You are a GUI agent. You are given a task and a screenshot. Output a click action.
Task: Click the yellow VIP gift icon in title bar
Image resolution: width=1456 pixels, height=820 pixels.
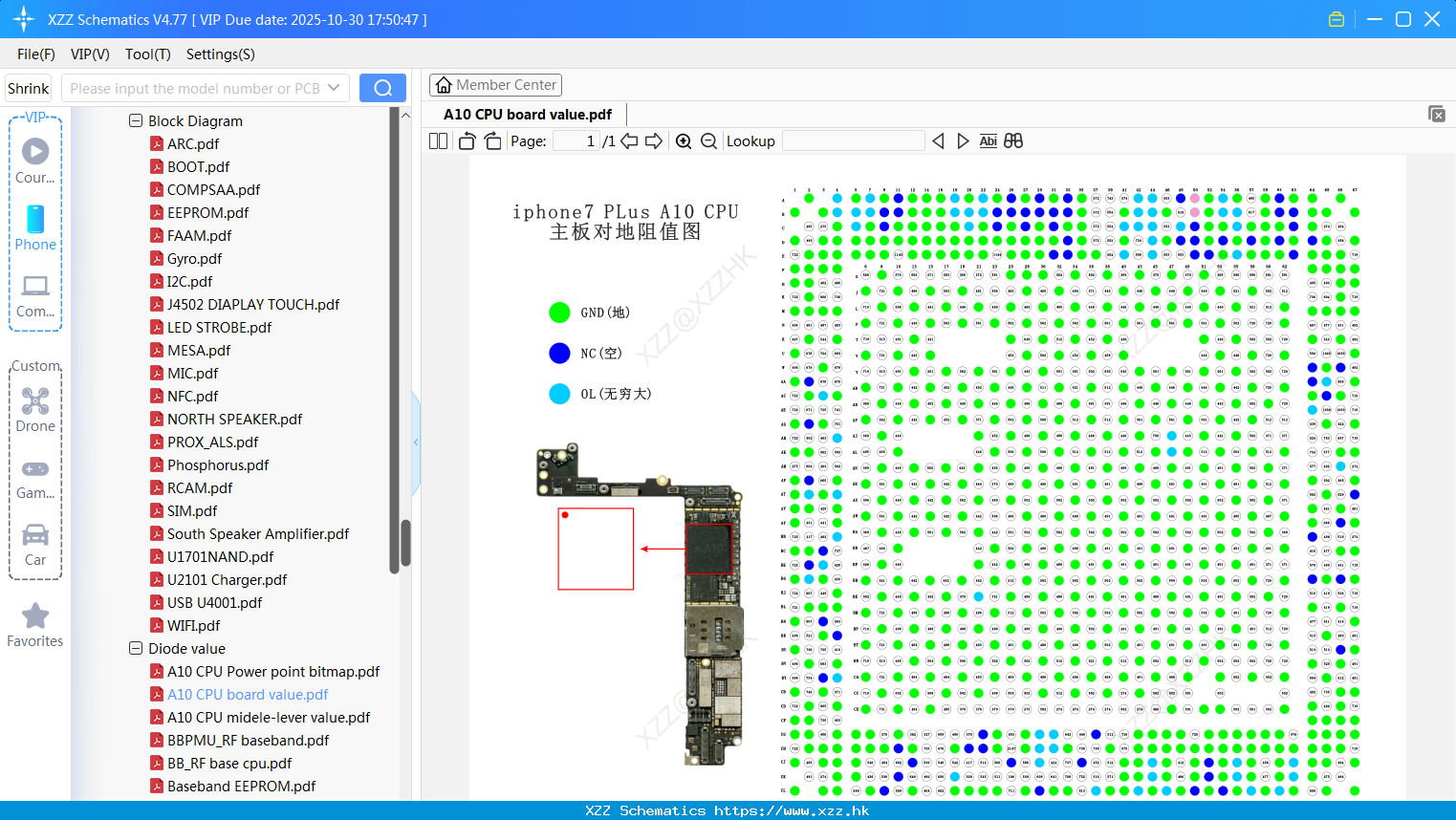[x=1336, y=19]
